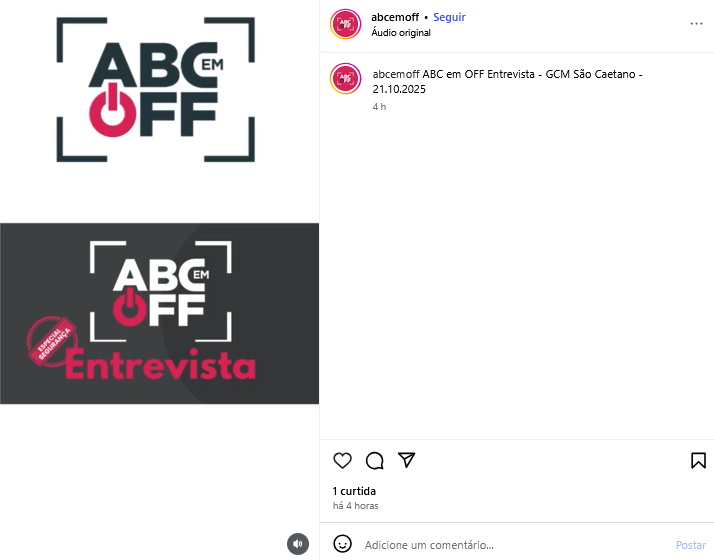Image resolution: width=714 pixels, height=560 pixels.
Task: Select the abcemoff avatar beside the caption
Action: [346, 79]
